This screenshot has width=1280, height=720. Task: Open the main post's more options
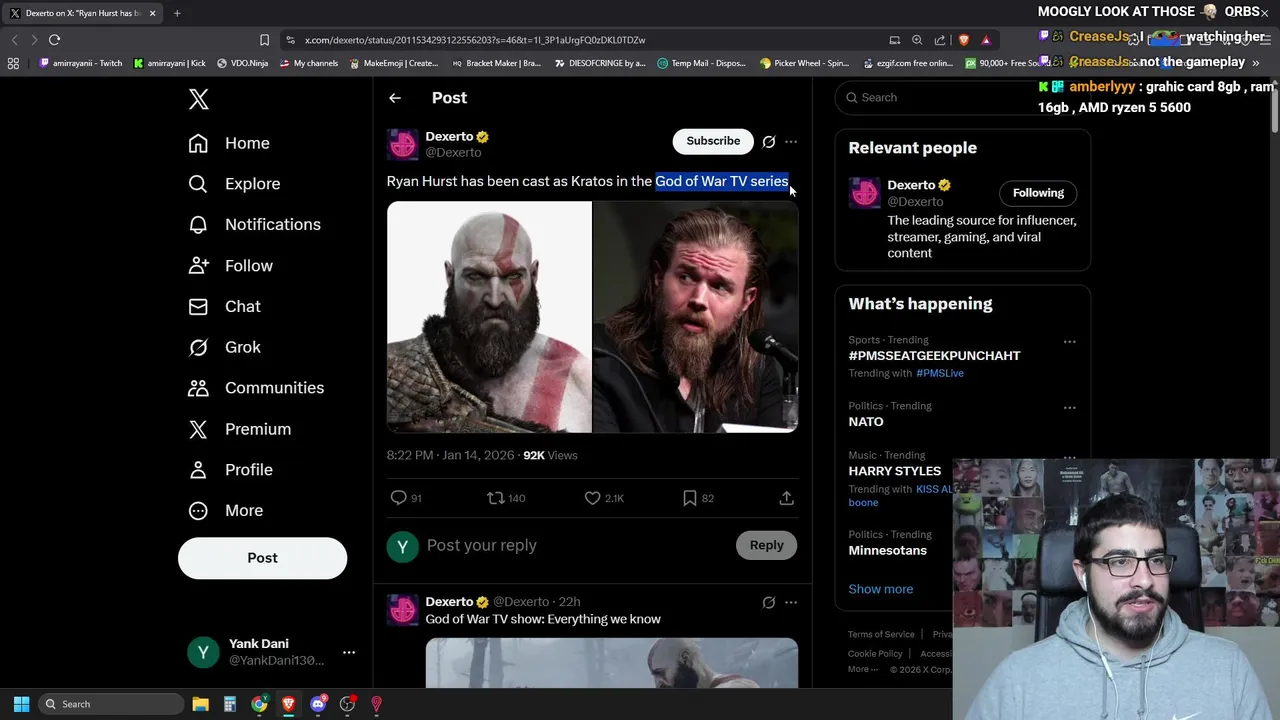pyautogui.click(x=791, y=141)
